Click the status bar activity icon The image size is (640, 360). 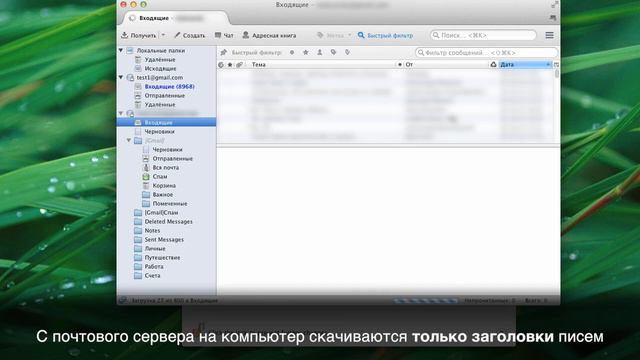tap(122, 300)
